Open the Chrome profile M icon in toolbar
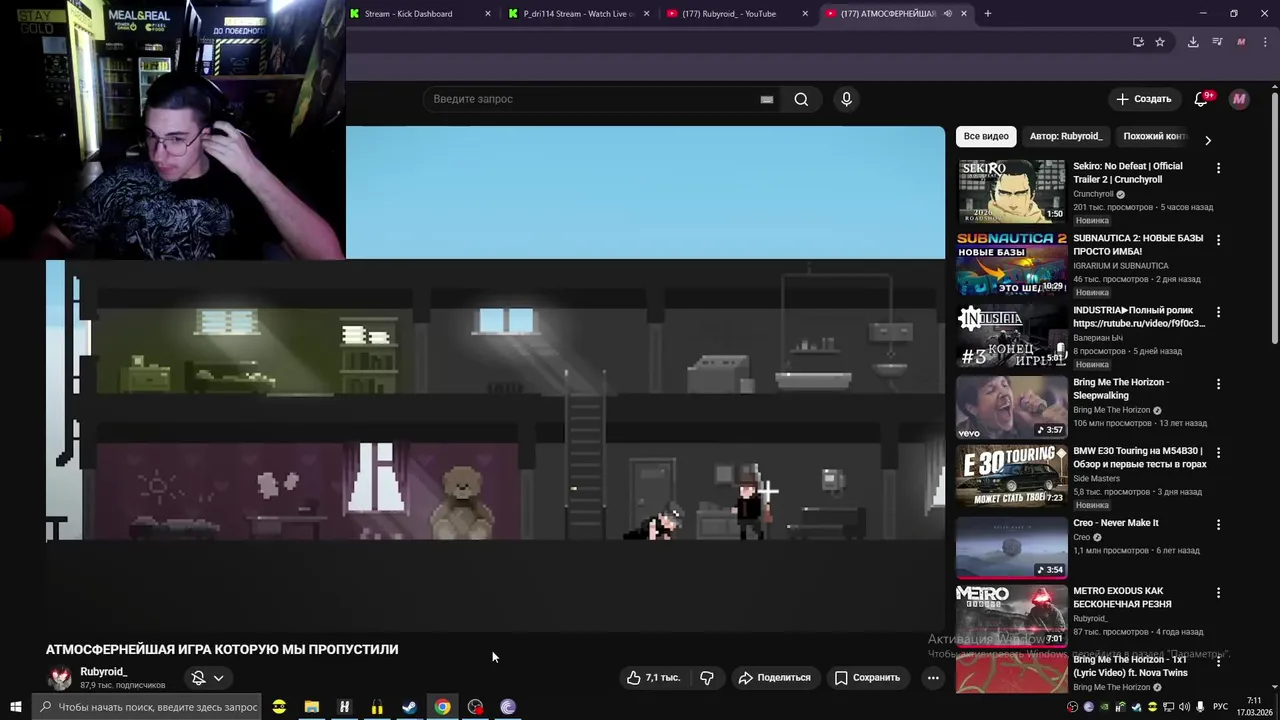This screenshot has height=720, width=1280. [1241, 42]
